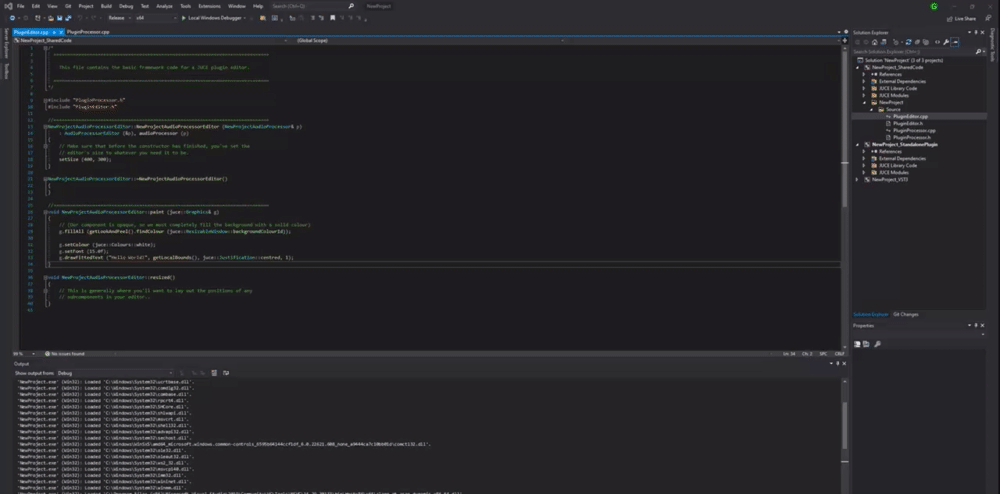The width and height of the screenshot is (1000, 494).
Task: Click the No issues found status indicator
Action: tap(66, 353)
